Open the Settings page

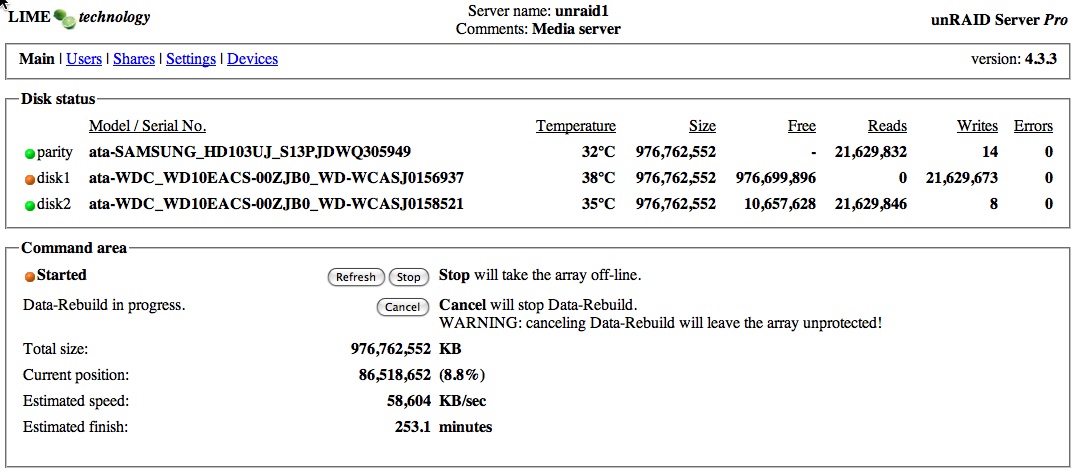tap(191, 59)
